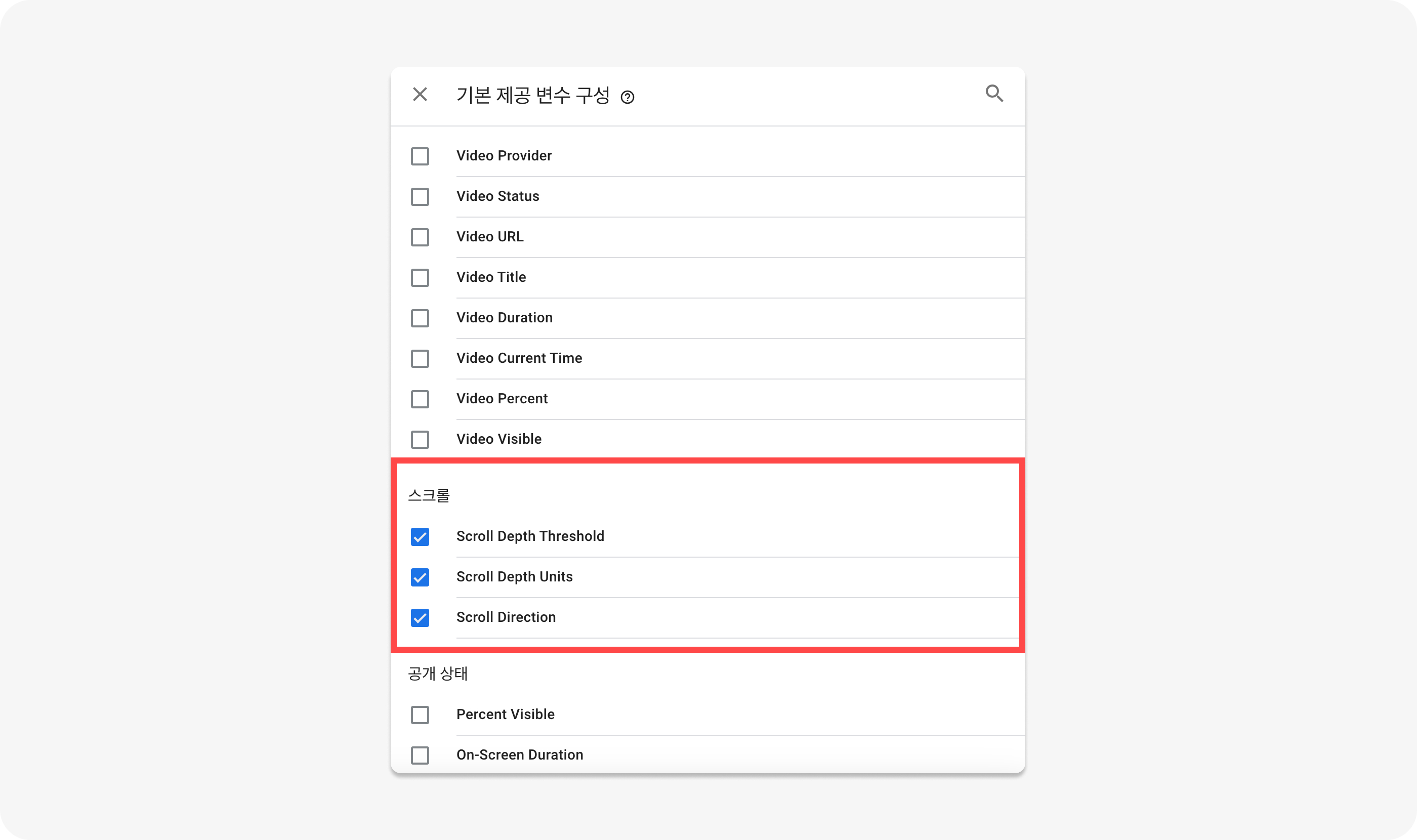Tick the On-Screen Duration checkbox
Viewport: 1417px width, 840px height.
click(x=420, y=755)
